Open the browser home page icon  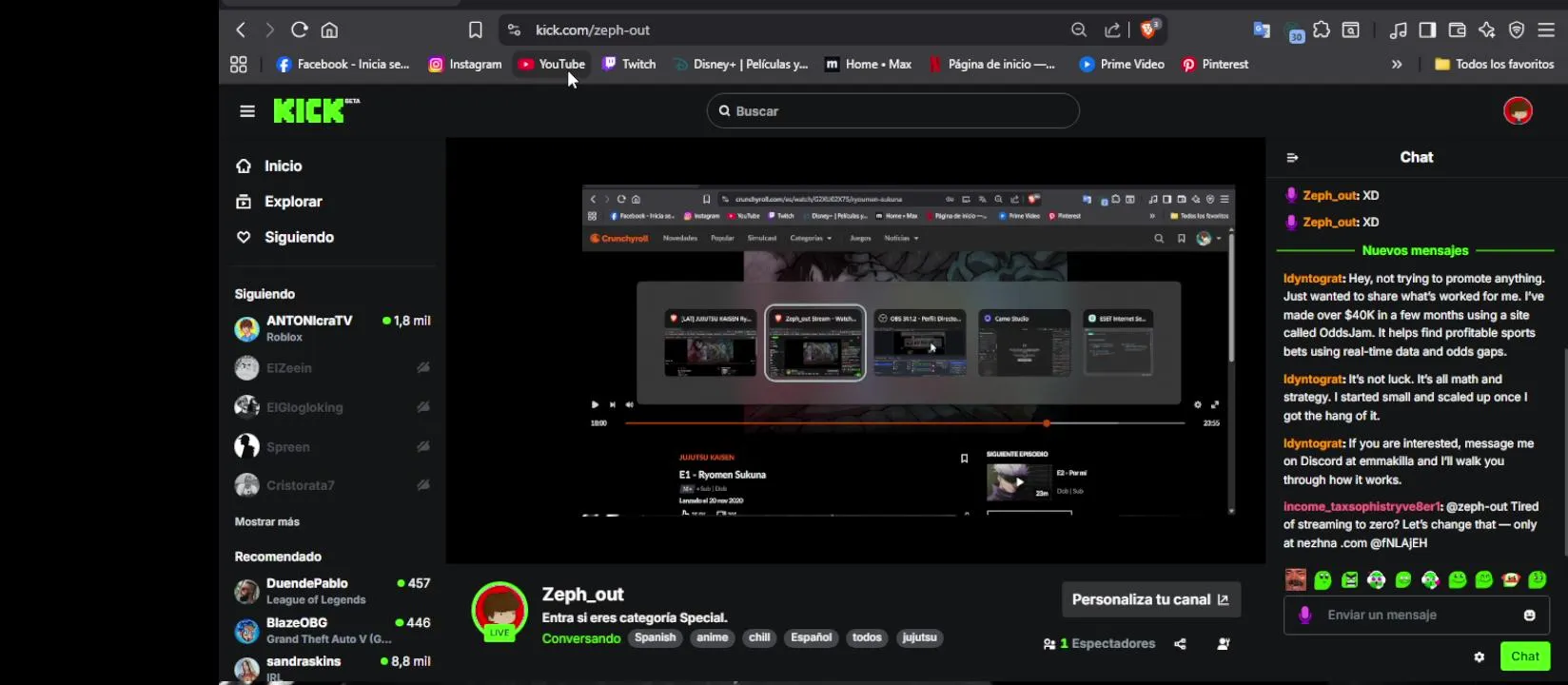329,30
